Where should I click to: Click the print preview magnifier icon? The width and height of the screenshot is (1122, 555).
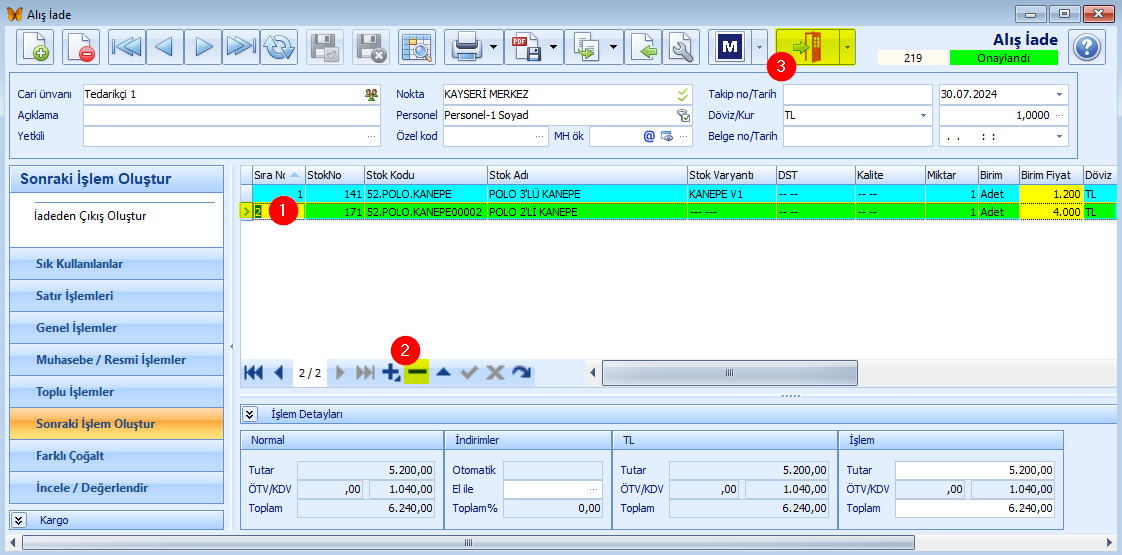point(416,48)
